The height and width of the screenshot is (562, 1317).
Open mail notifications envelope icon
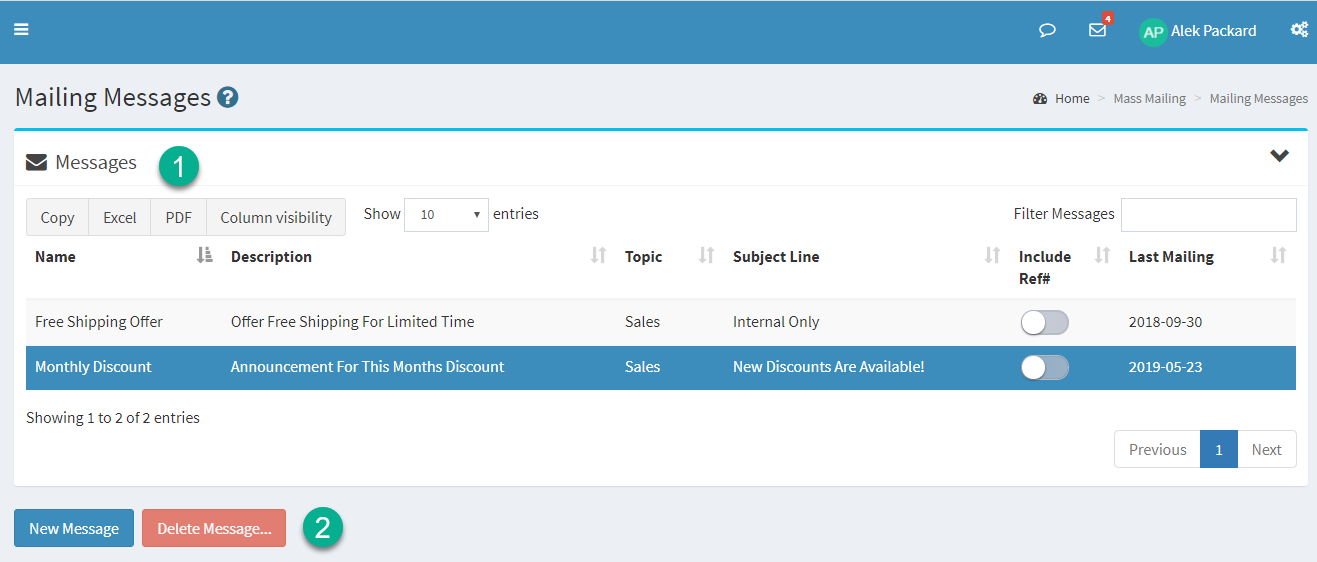pyautogui.click(x=1098, y=30)
